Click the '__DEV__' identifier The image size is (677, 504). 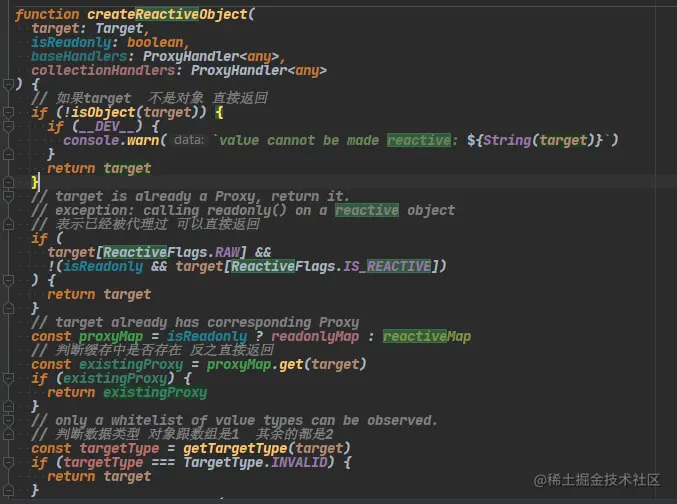pos(107,127)
